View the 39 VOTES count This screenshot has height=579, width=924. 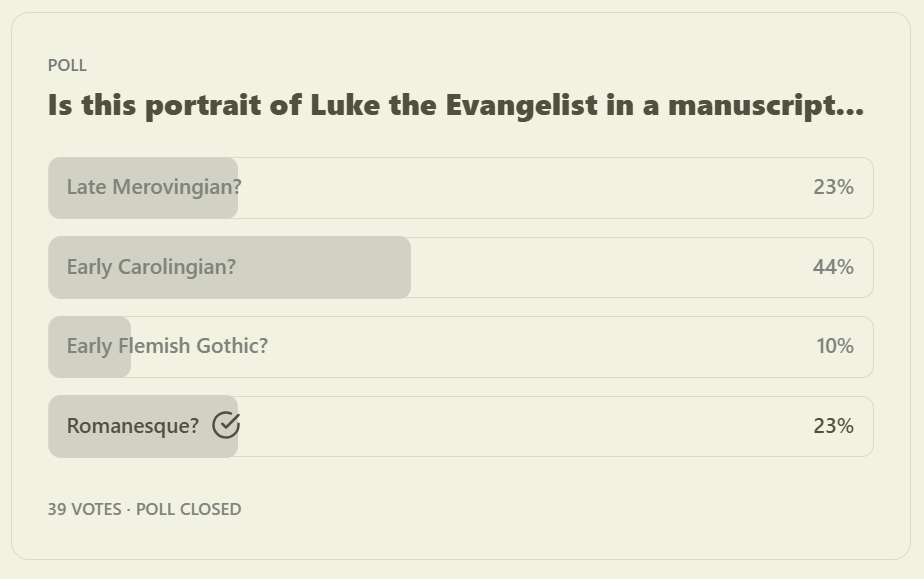(x=84, y=509)
